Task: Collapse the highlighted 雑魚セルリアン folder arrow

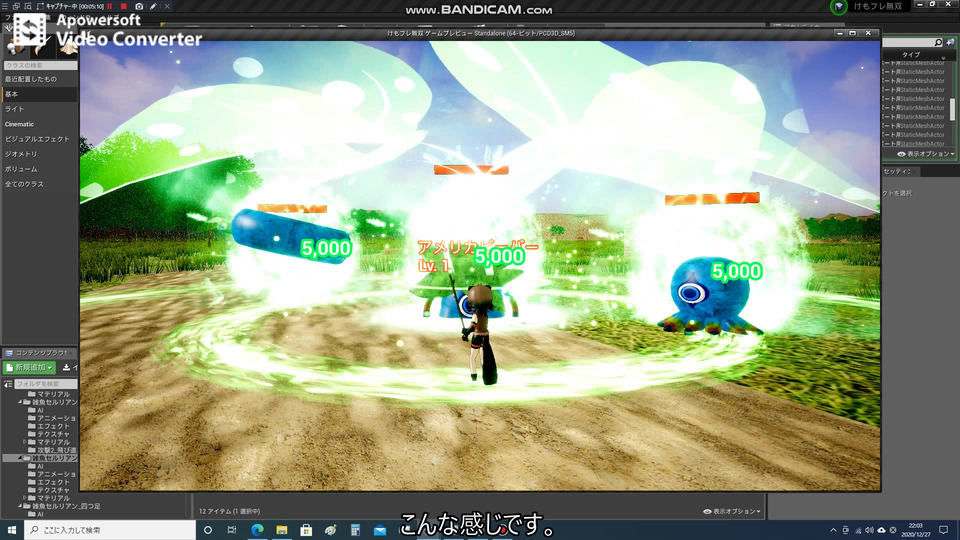Action: pyautogui.click(x=19, y=458)
